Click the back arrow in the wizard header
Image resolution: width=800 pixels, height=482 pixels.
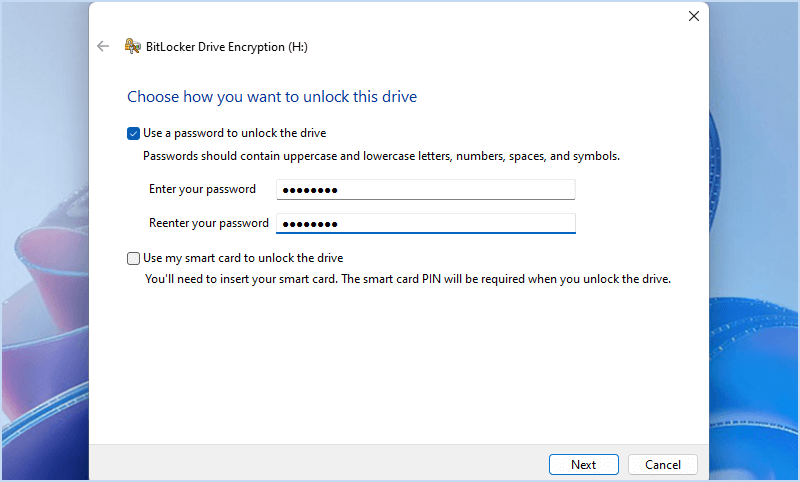pos(102,46)
